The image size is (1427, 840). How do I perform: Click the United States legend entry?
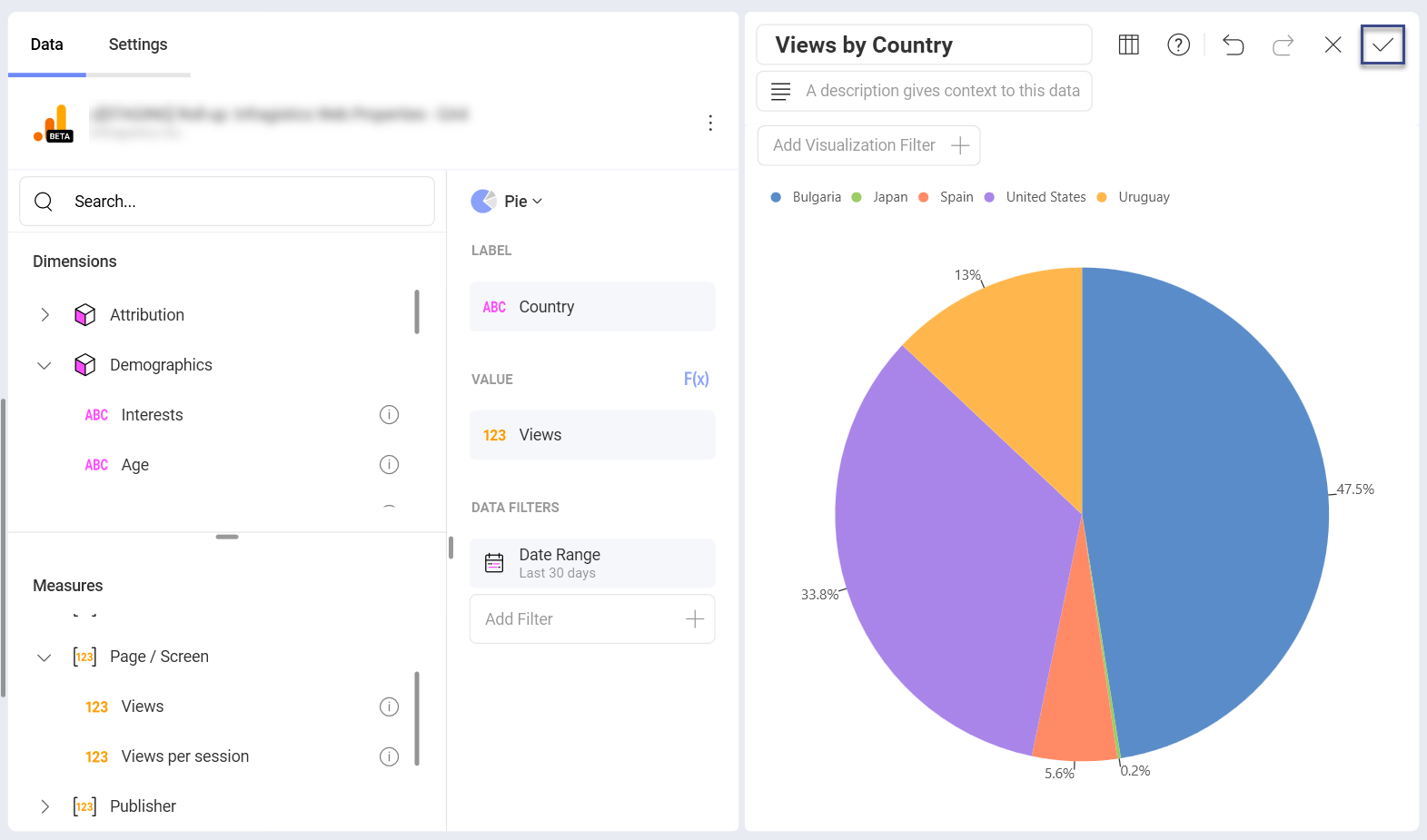click(1036, 197)
